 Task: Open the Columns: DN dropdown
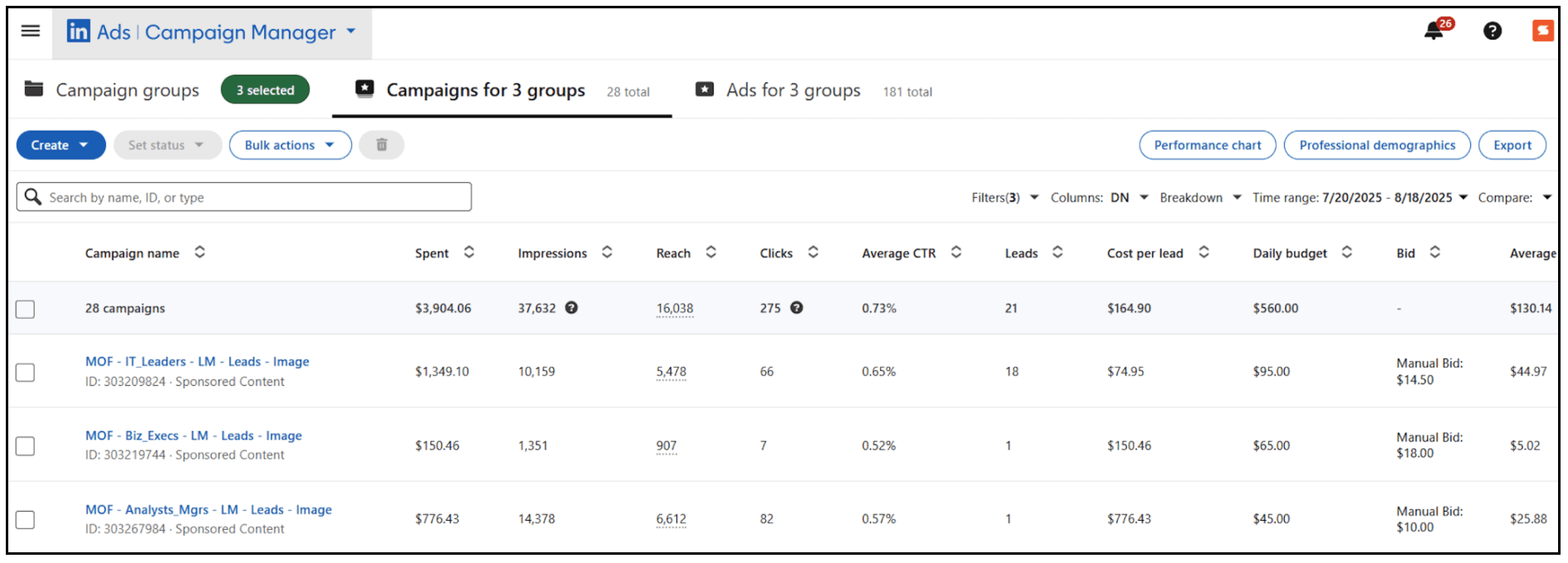[1099, 197]
